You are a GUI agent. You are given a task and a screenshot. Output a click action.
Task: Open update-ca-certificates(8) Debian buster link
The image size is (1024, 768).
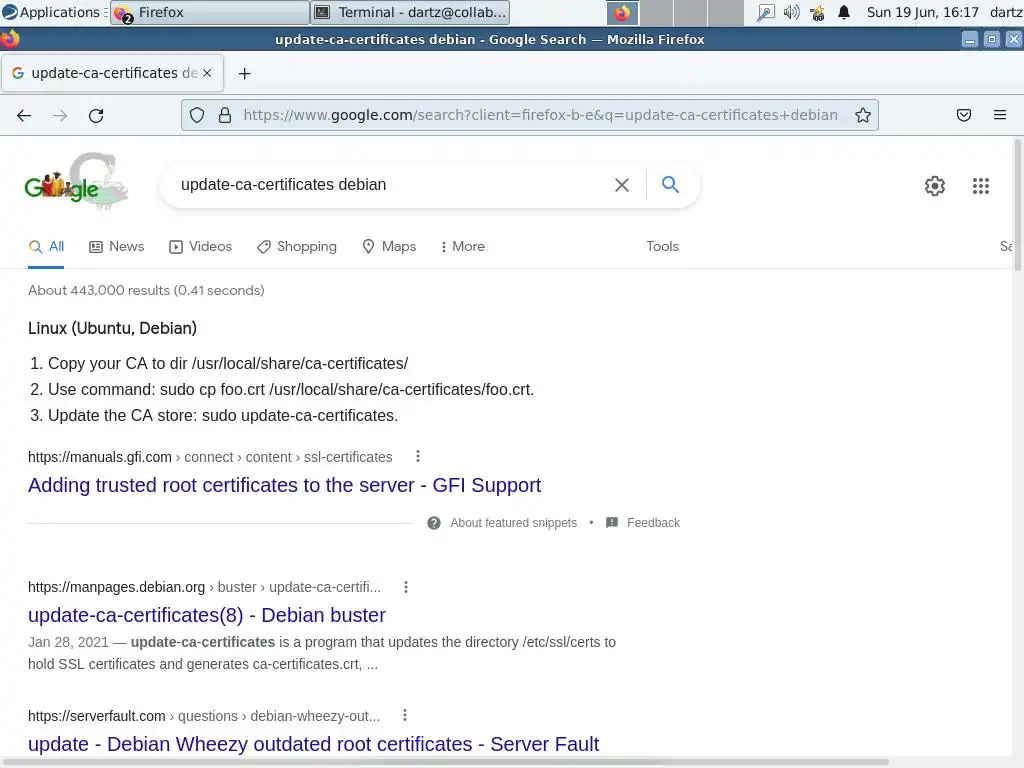coord(207,615)
